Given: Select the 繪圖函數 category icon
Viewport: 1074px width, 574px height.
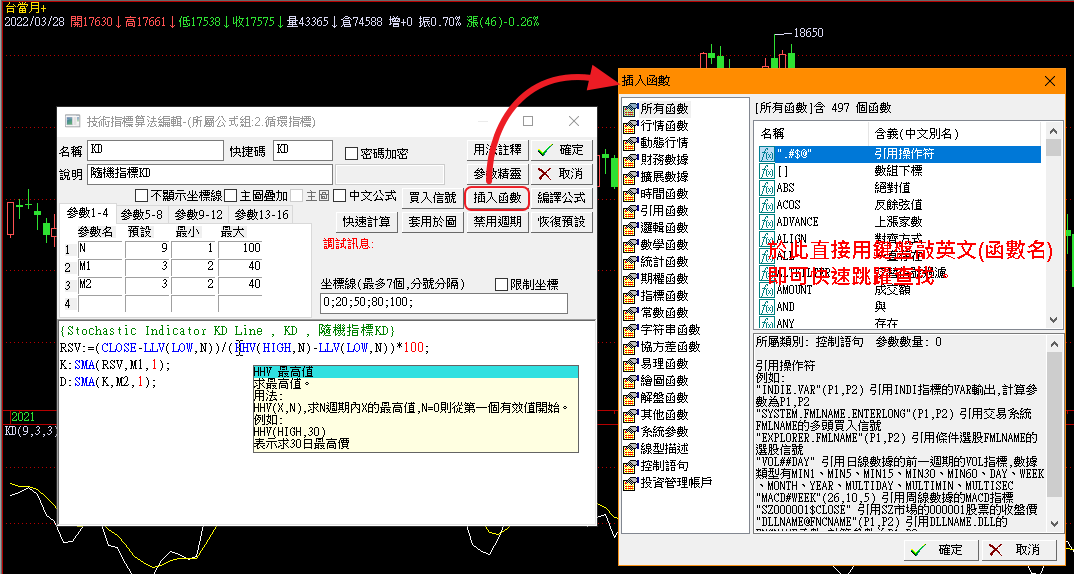Looking at the screenshot, I should tap(630, 381).
